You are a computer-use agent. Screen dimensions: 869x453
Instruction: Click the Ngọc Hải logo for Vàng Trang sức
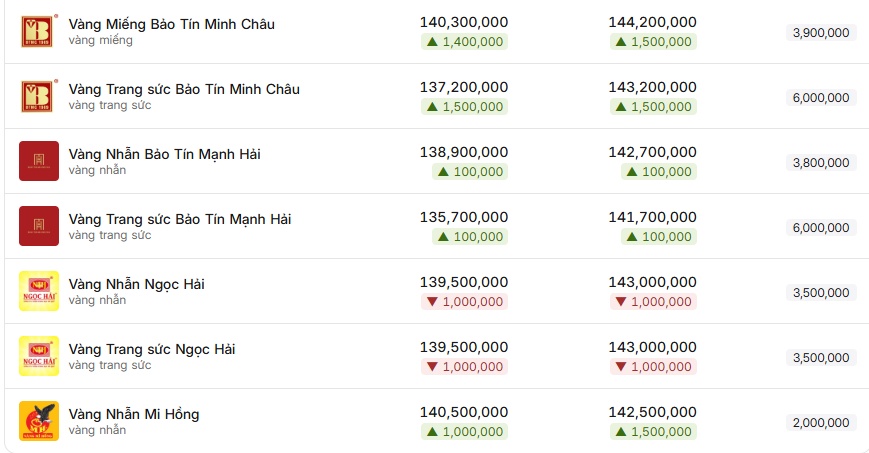(39, 355)
